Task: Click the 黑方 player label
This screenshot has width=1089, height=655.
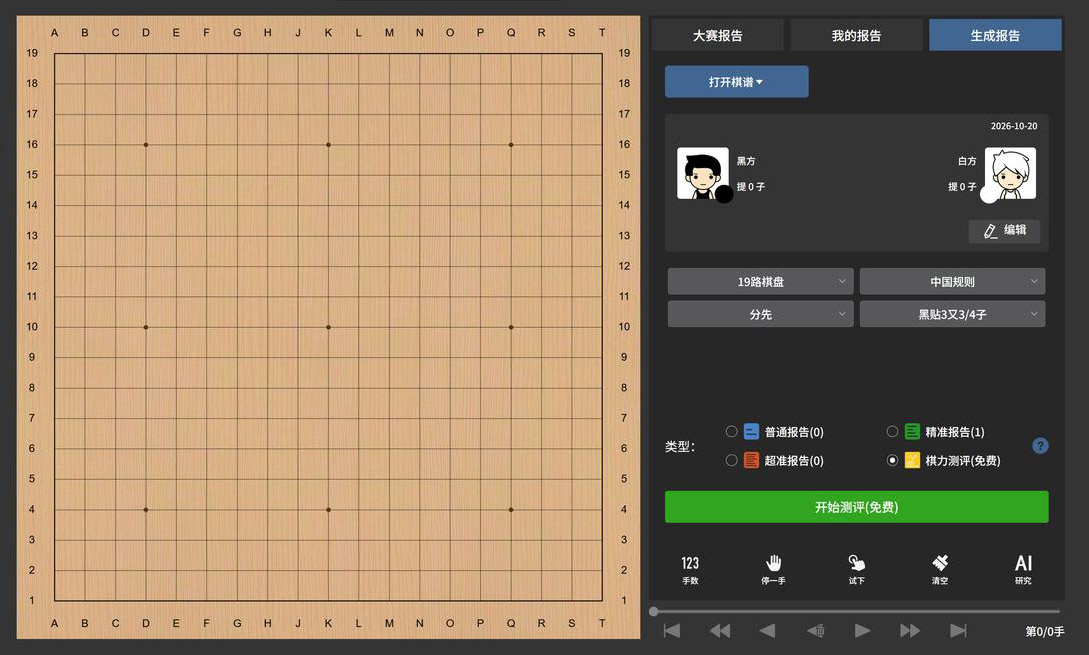Action: pyautogui.click(x=746, y=161)
